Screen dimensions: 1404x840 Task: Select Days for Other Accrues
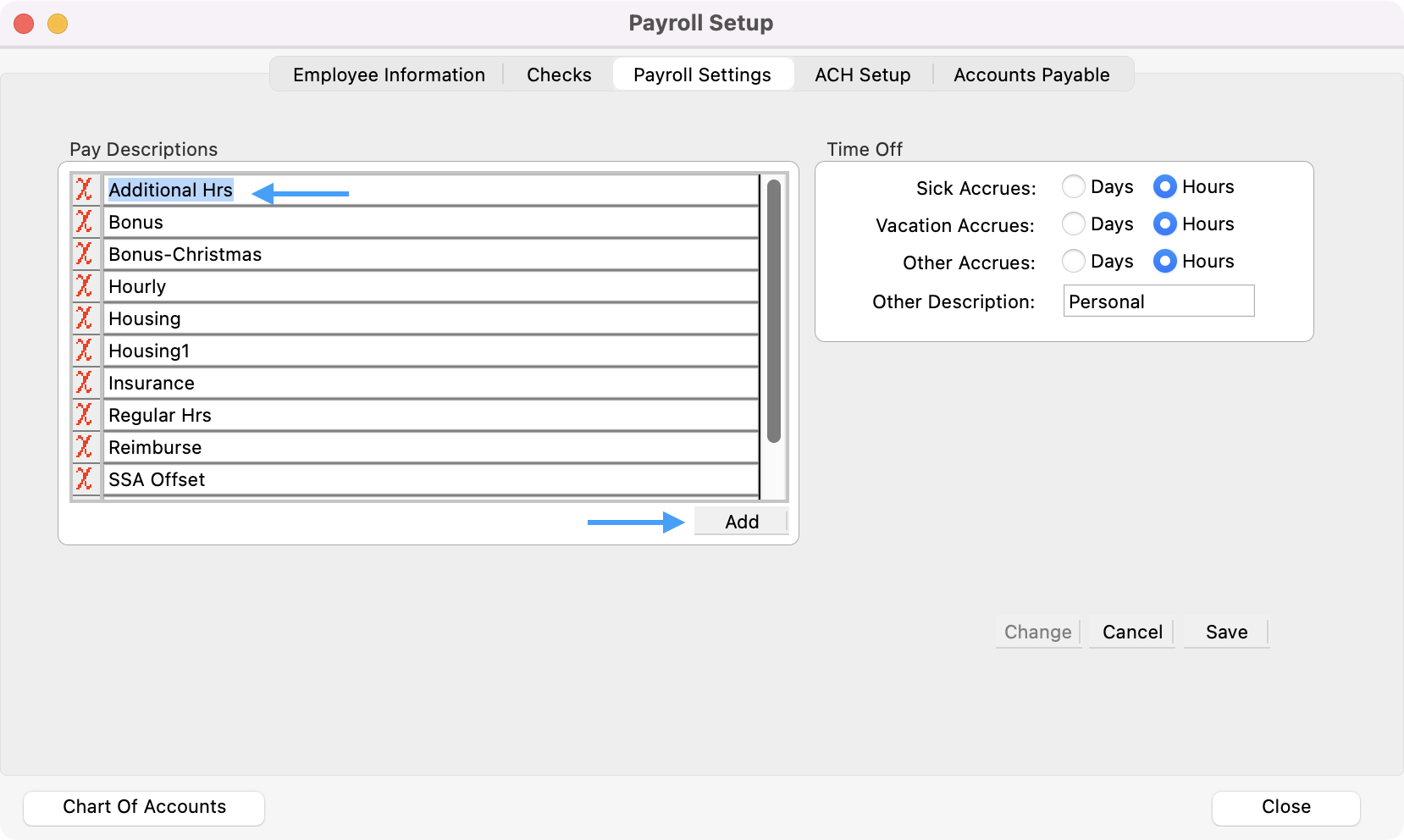(1074, 261)
